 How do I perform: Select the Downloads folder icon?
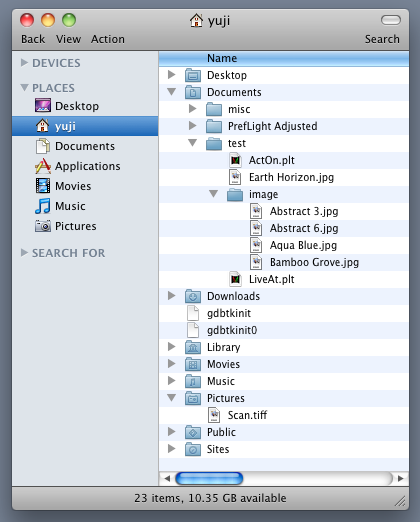pyautogui.click(x=193, y=296)
